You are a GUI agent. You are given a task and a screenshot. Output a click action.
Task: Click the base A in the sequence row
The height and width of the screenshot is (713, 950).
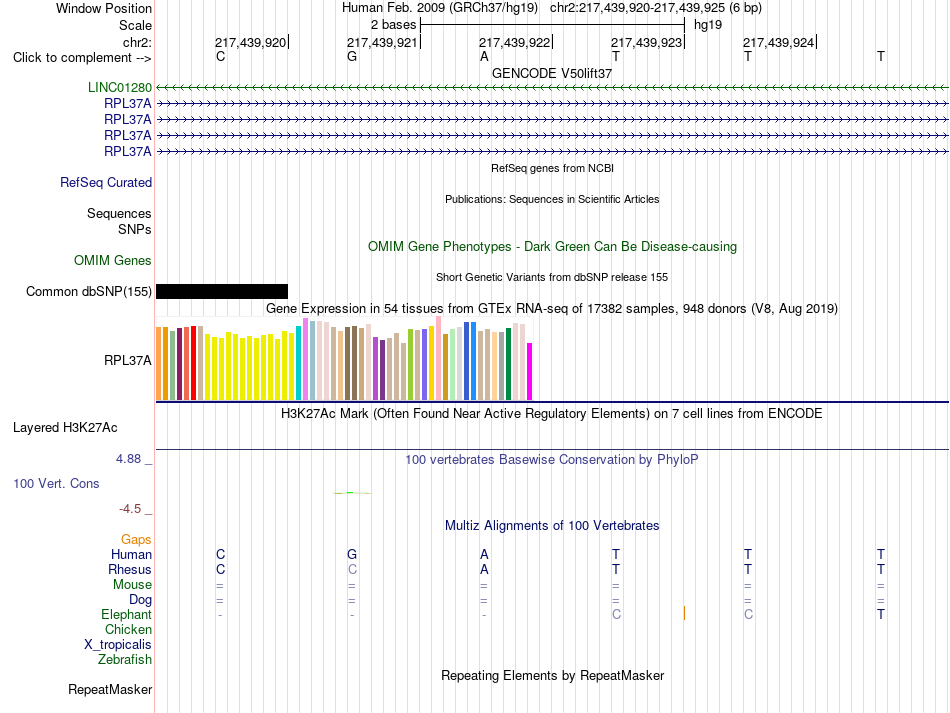[484, 56]
